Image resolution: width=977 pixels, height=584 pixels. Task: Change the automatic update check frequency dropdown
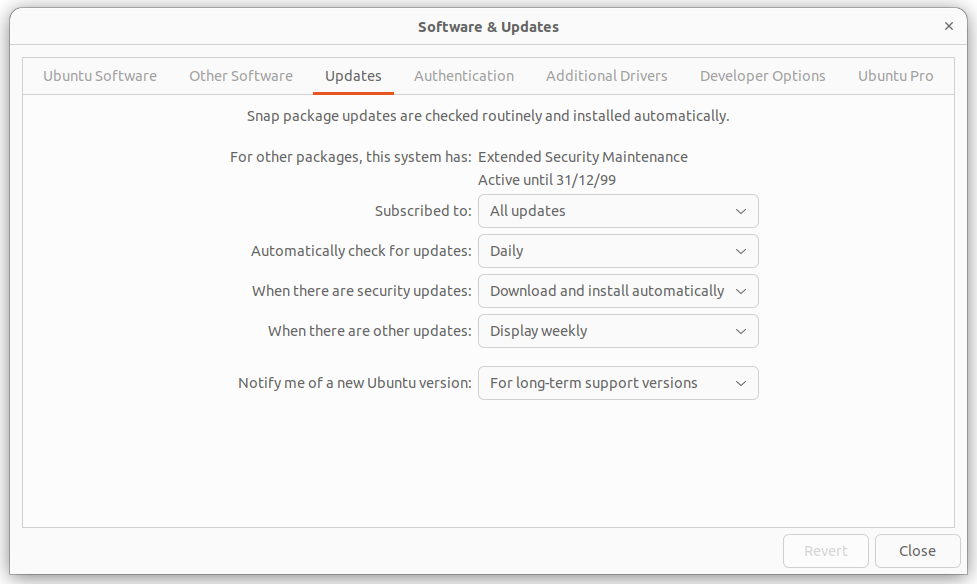[618, 251]
